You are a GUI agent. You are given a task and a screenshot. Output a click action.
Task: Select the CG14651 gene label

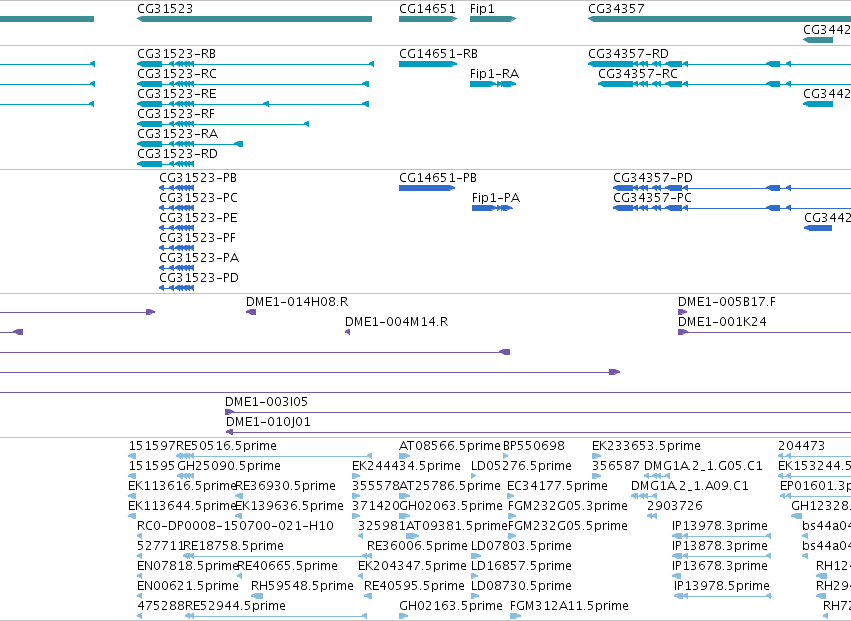[x=427, y=9]
